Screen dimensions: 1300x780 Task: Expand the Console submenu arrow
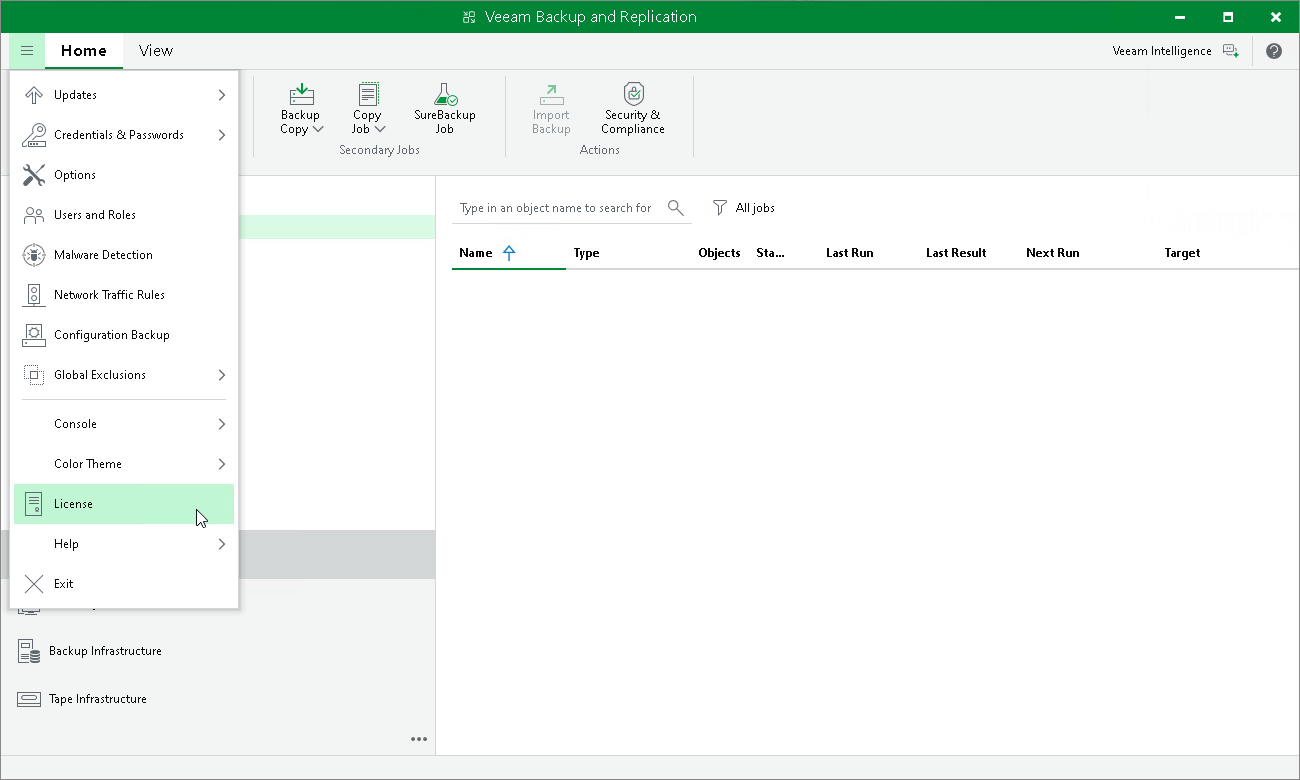221,424
